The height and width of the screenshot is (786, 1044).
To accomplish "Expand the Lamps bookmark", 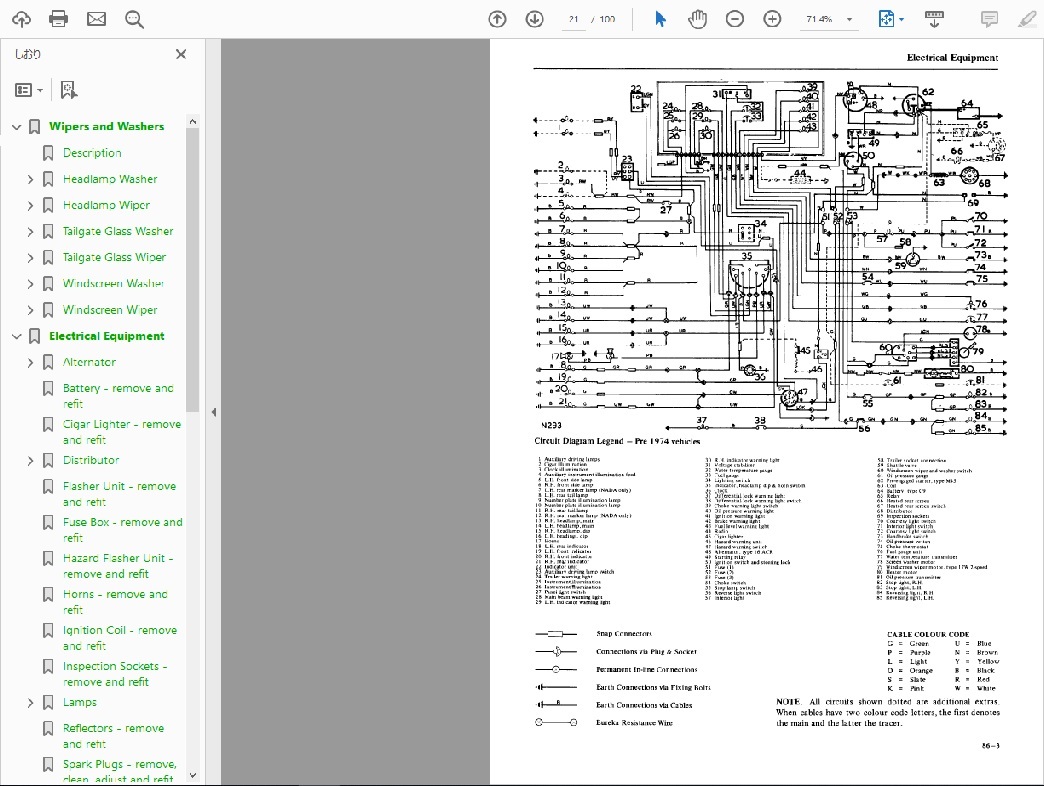I will (30, 702).
